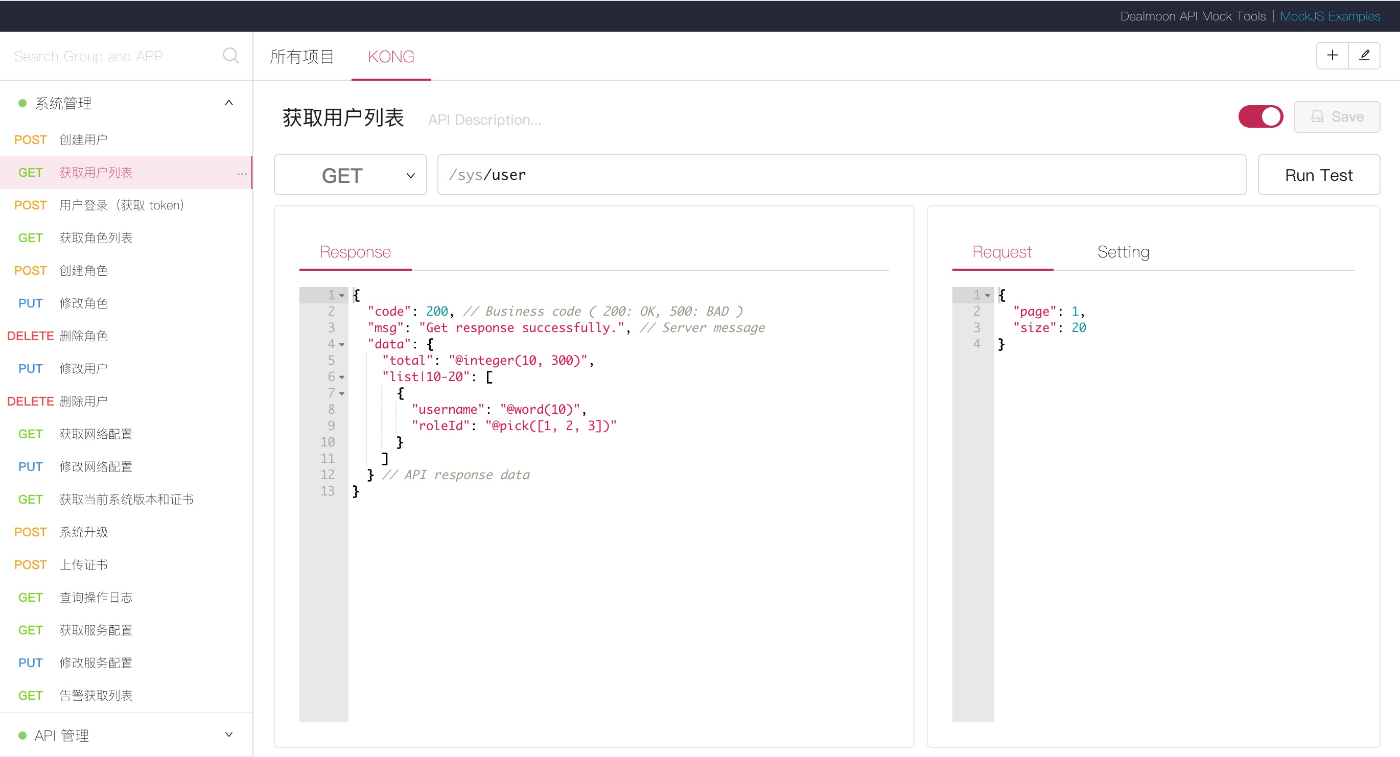
Task: Select PUT 修改网络配置 item
Action: click(126, 467)
